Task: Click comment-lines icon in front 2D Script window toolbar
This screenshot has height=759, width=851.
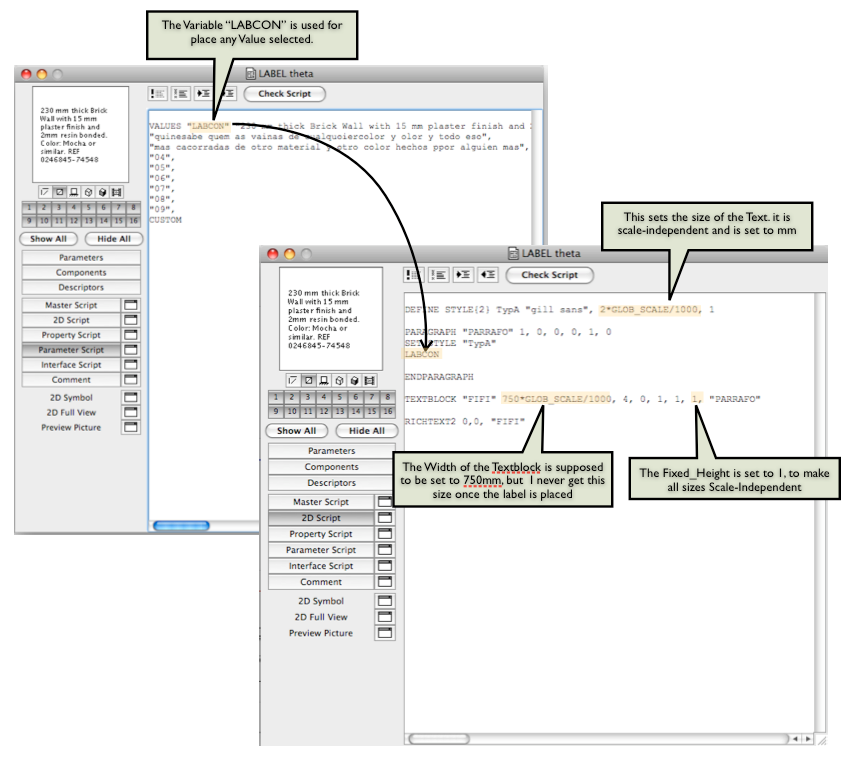Action: (414, 275)
